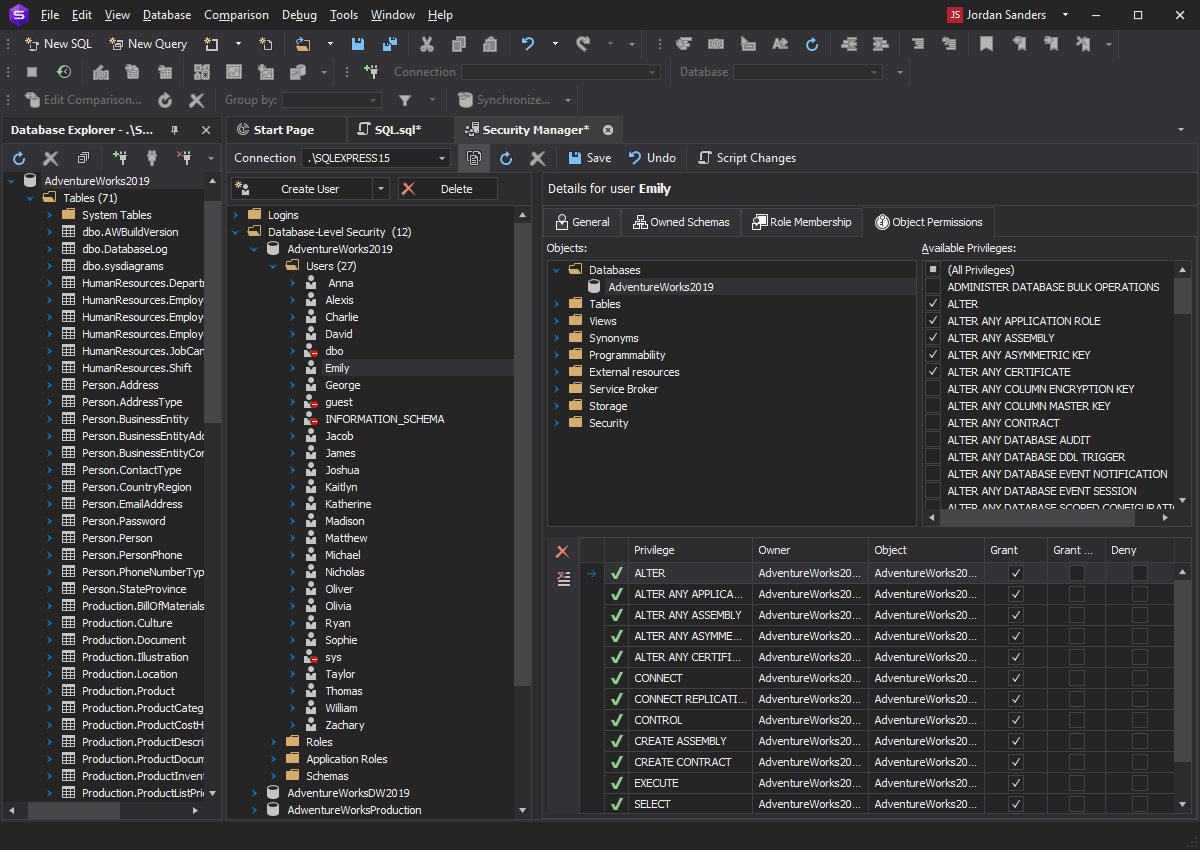Check the ALTER ANY CONTRACT privilege
This screenshot has height=850, width=1200.
[932, 422]
